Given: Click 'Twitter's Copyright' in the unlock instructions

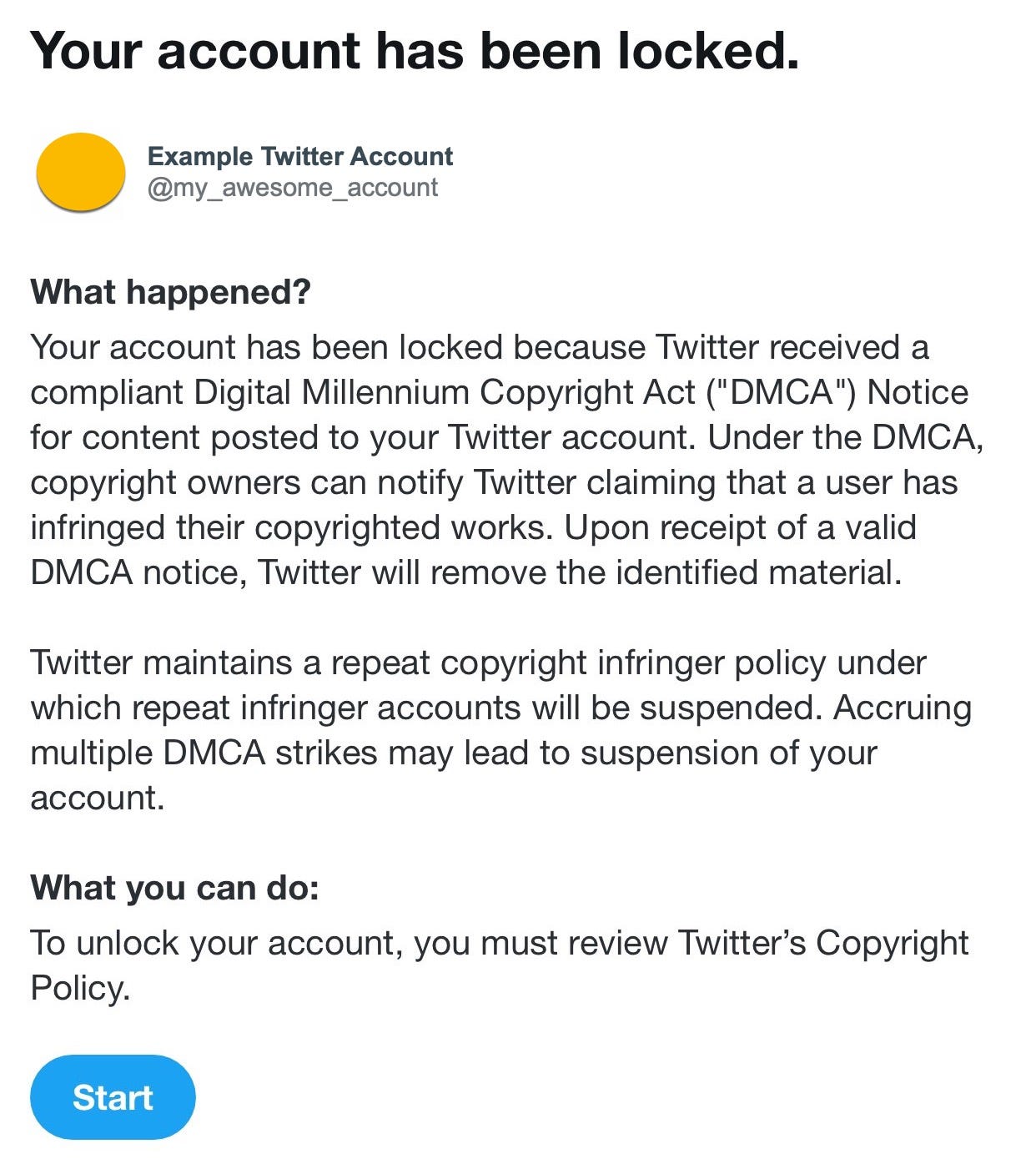Looking at the screenshot, I should coord(822,943).
